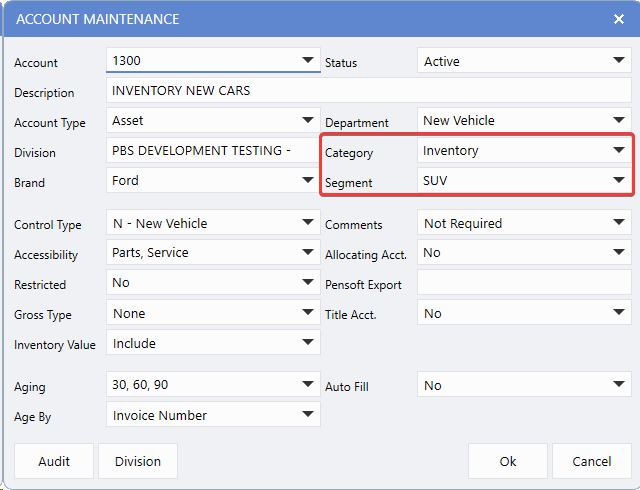This screenshot has width=640, height=490.
Task: Expand the Department dropdown showing New Vehicle
Action: [619, 121]
